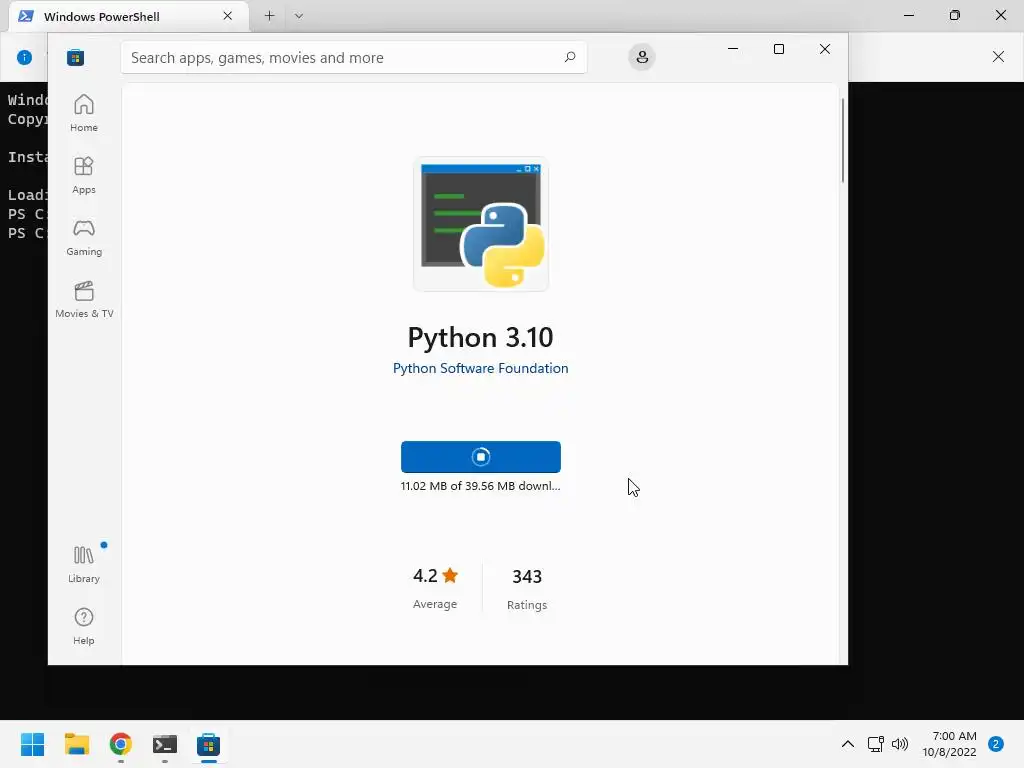This screenshot has height=768, width=1024.
Task: Restore down the Windows Terminal window
Action: [x=955, y=15]
